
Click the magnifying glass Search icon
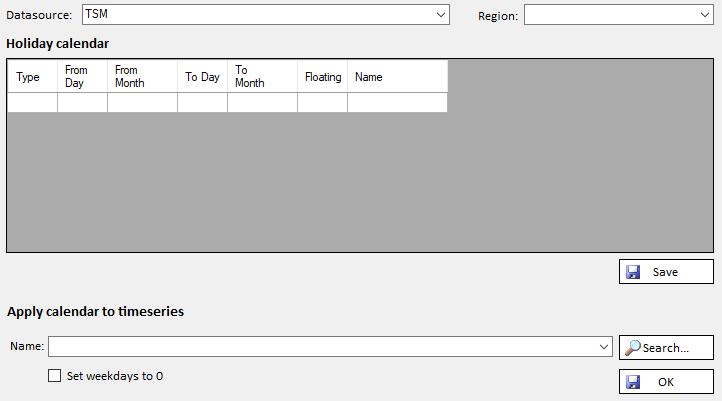[633, 348]
